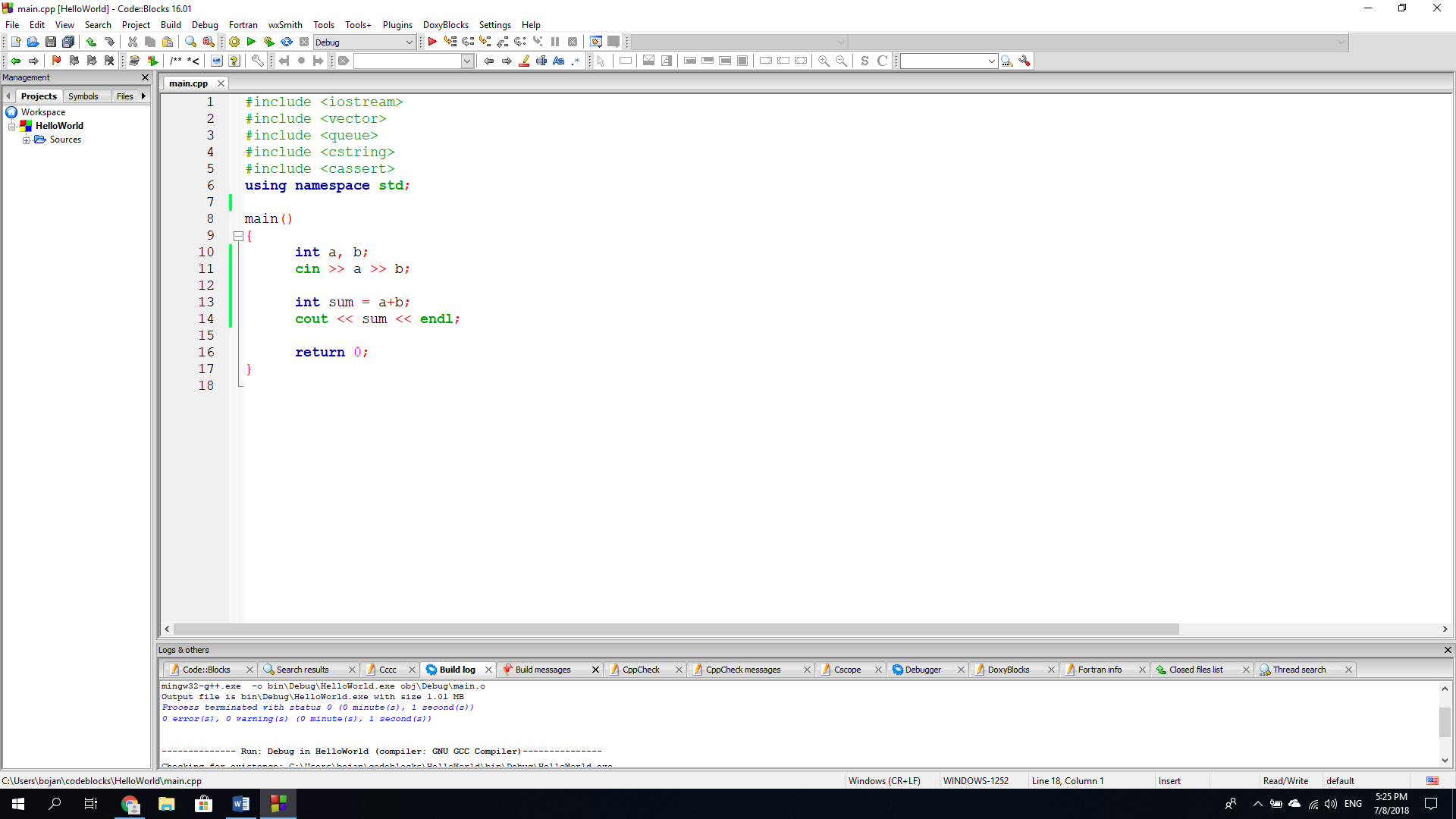Toggle highlight search results marker icon
This screenshot has height=819, width=1456.
pyautogui.click(x=524, y=61)
